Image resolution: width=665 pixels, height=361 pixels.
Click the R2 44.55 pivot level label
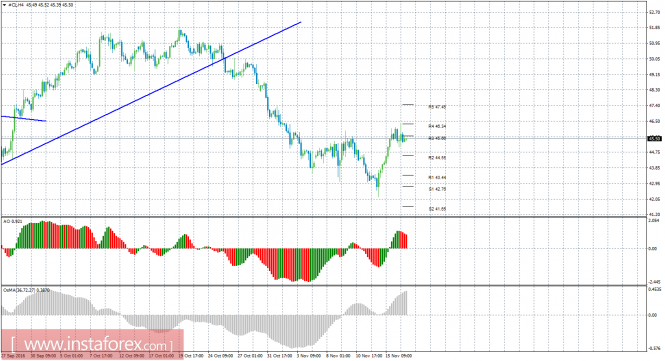437,158
